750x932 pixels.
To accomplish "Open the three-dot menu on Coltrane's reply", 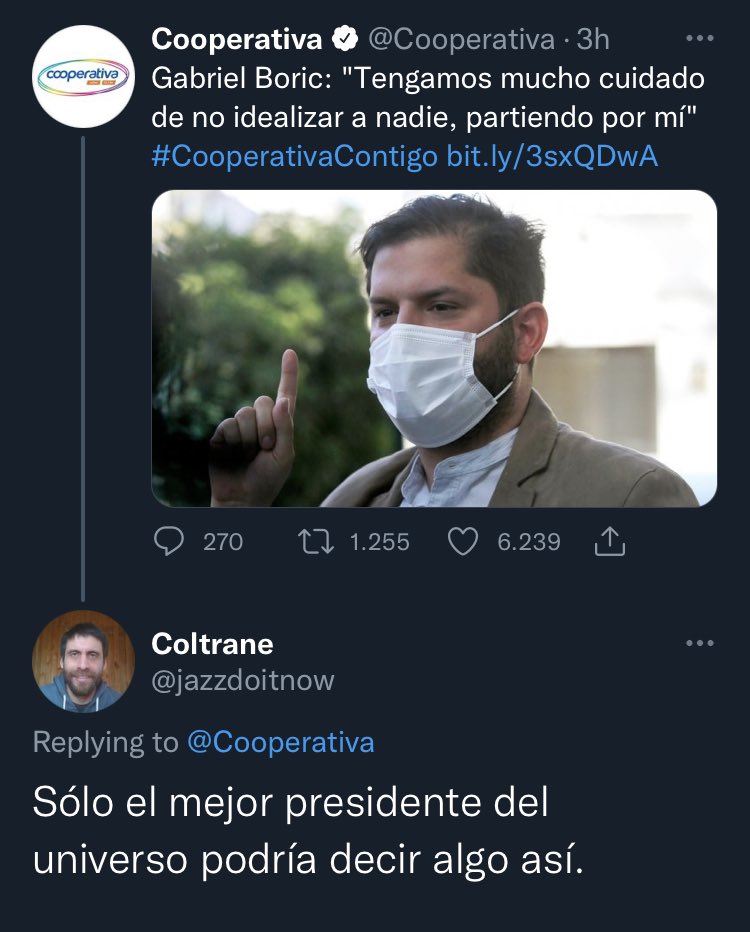I will (699, 644).
